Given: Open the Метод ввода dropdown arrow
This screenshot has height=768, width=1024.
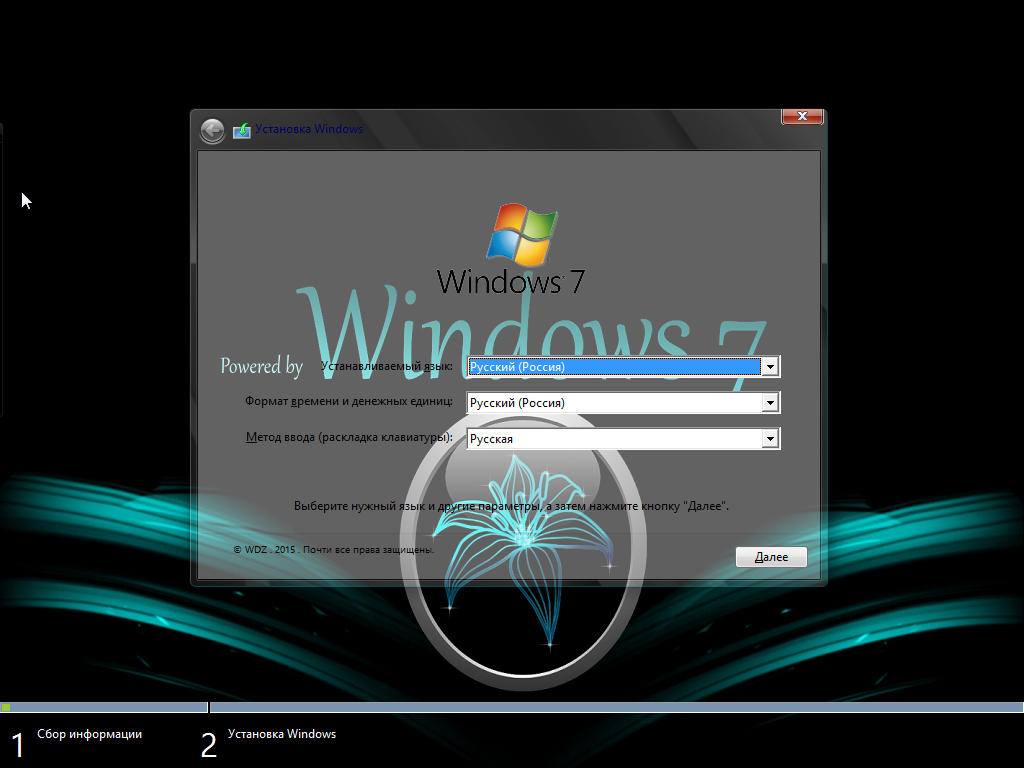Looking at the screenshot, I should click(769, 438).
